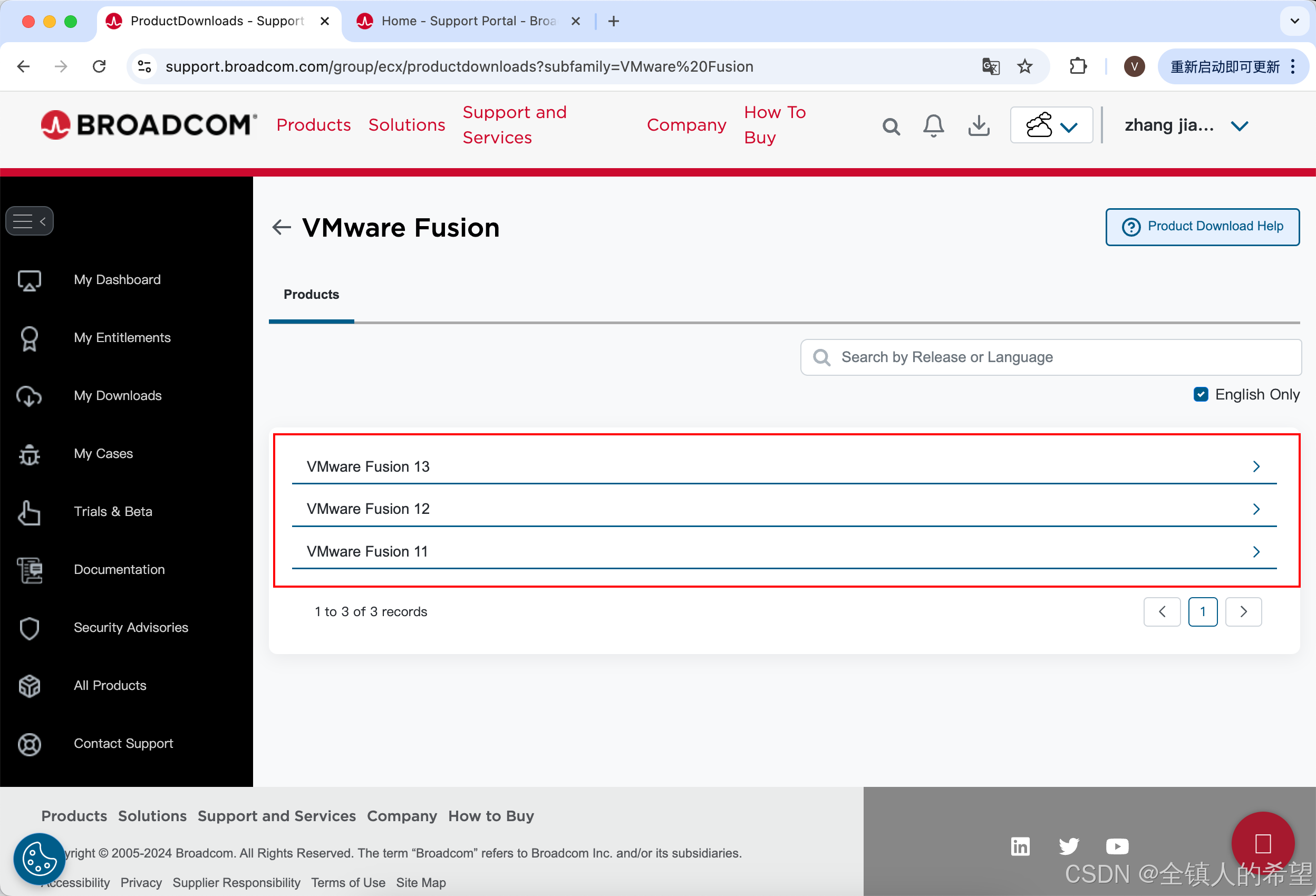Go to My Entitlements
This screenshot has height=896, width=1316.
point(122,337)
